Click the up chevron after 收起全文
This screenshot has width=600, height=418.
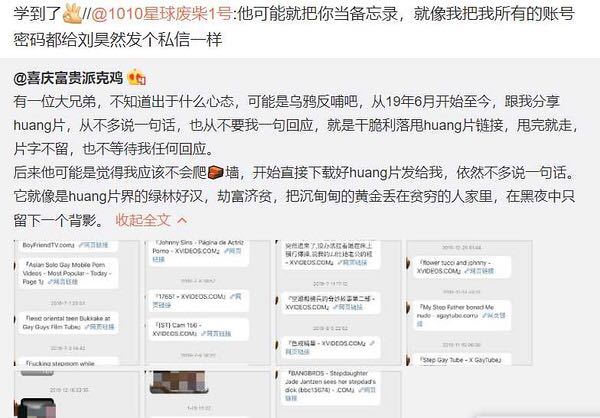click(x=183, y=220)
